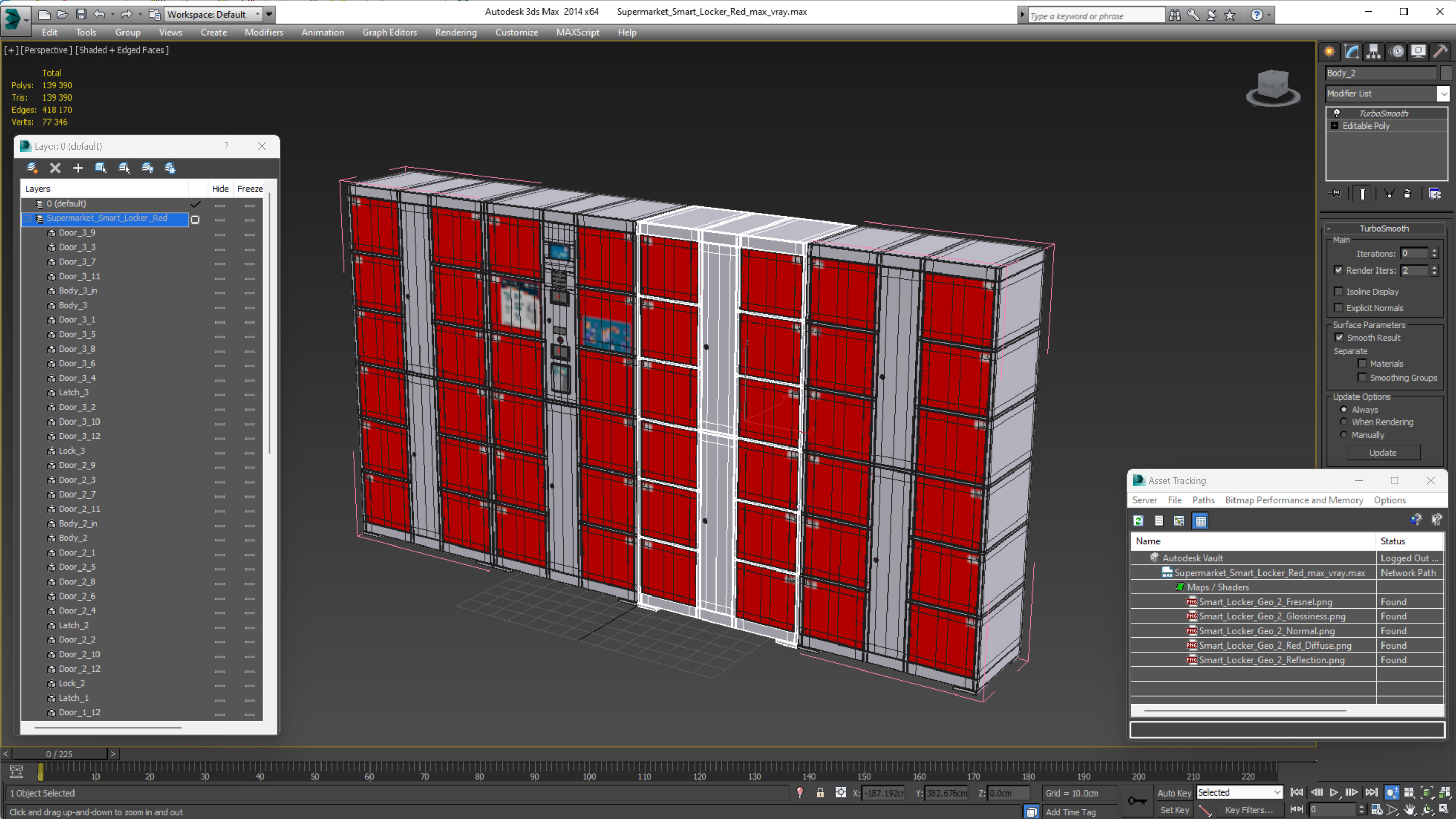Click the selection lock toggle padlock

(820, 792)
